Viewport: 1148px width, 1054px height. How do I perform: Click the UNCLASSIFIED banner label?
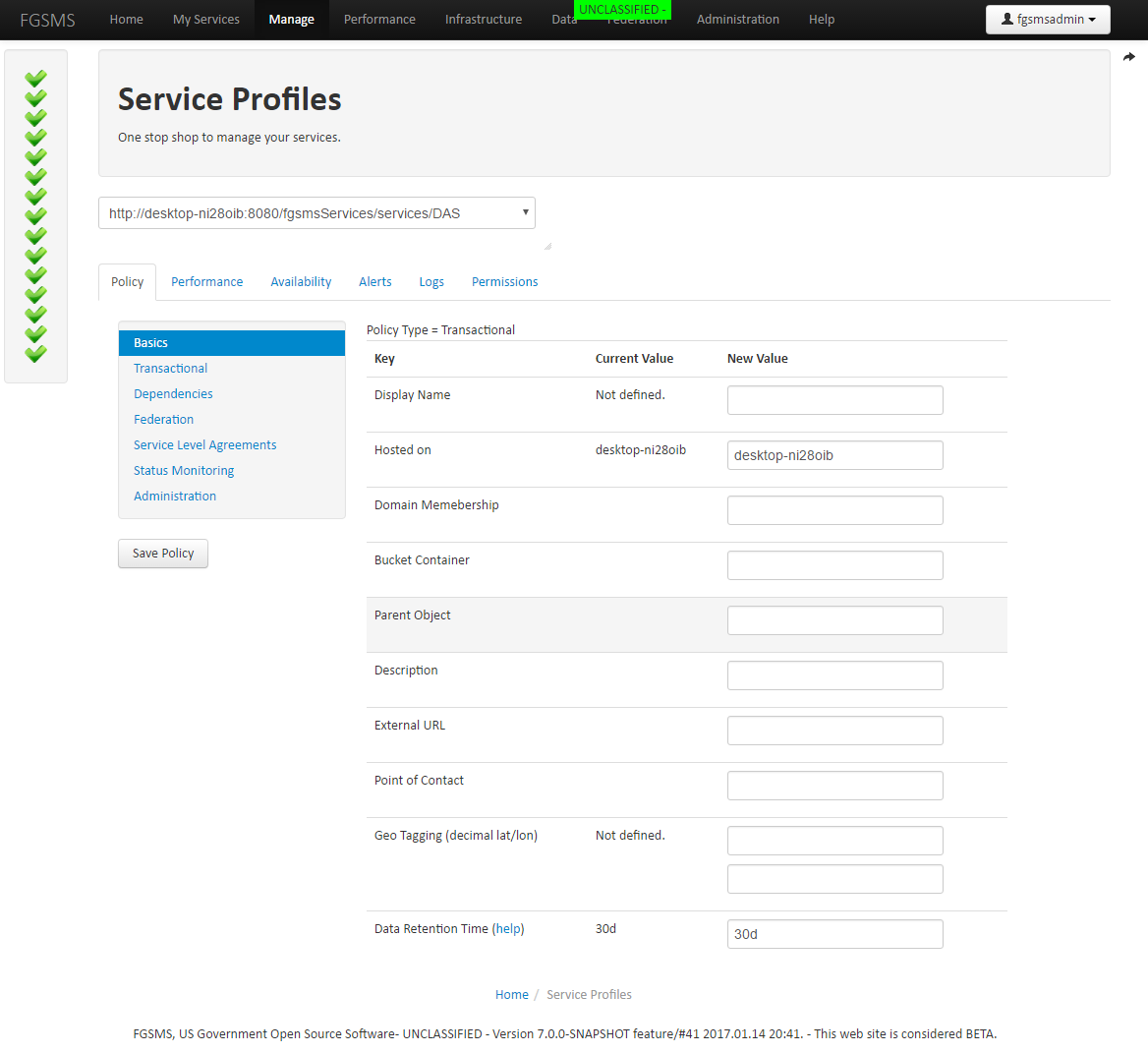tap(622, 10)
